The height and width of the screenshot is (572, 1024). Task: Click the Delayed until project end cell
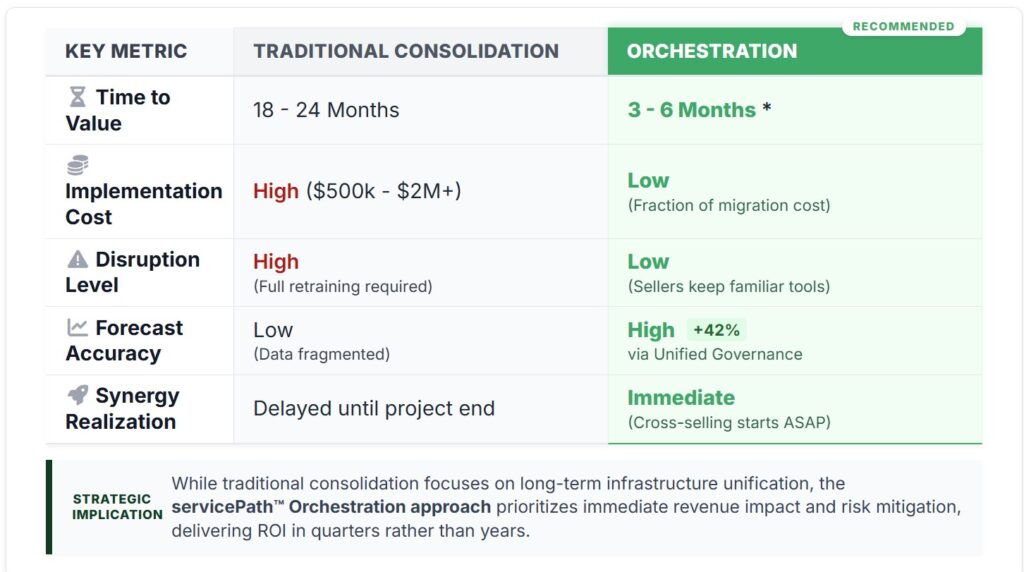click(x=374, y=409)
